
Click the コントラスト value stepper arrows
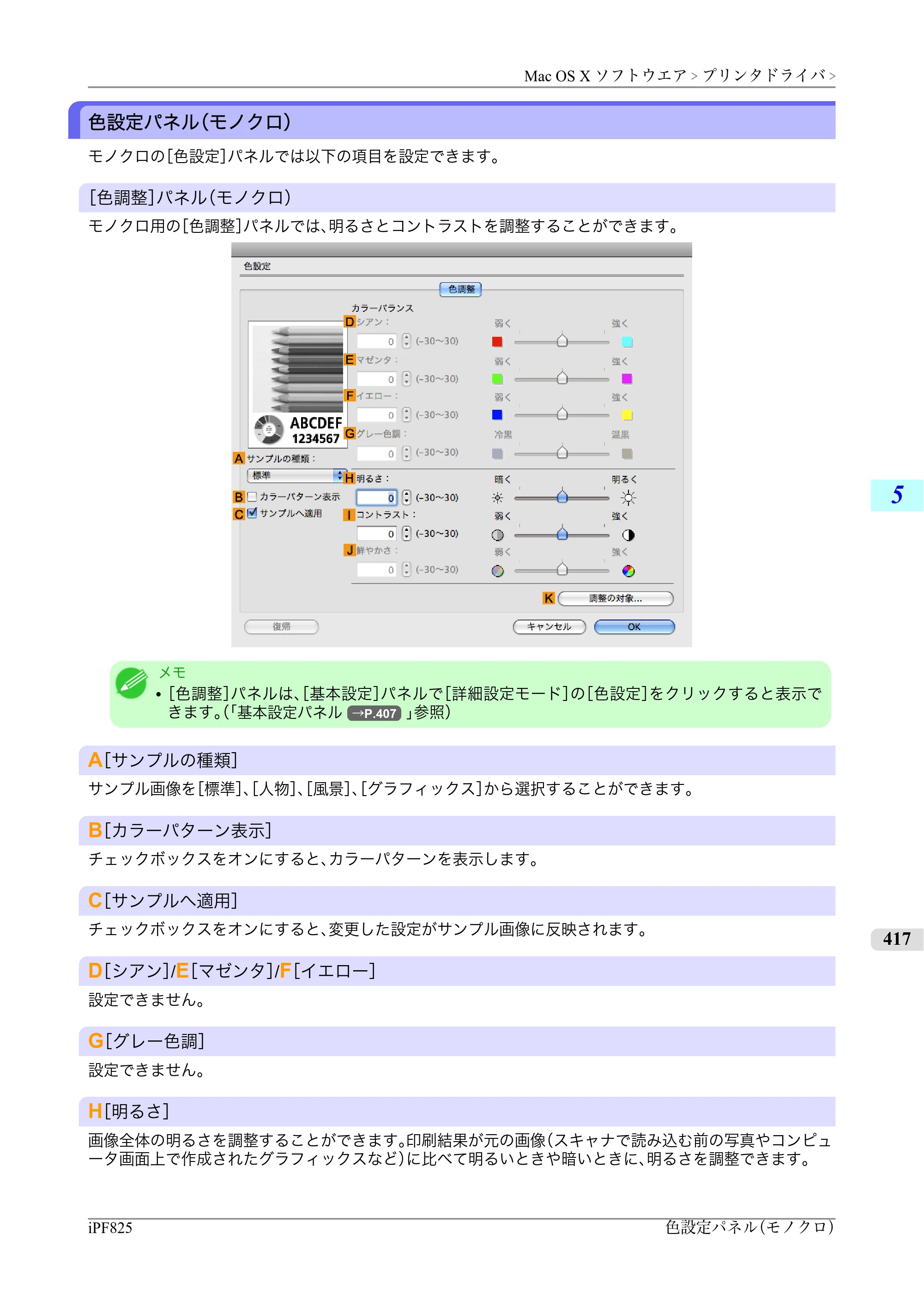tap(406, 534)
